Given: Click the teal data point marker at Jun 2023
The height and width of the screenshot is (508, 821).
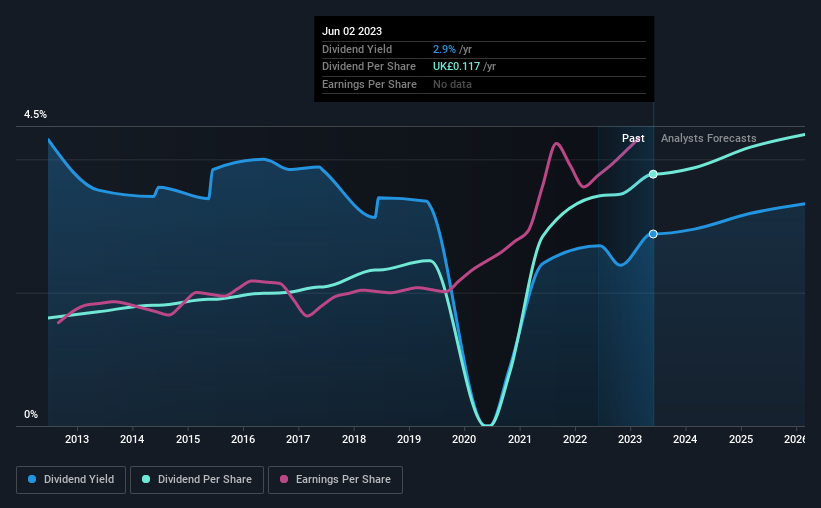Looking at the screenshot, I should pyautogui.click(x=653, y=174).
